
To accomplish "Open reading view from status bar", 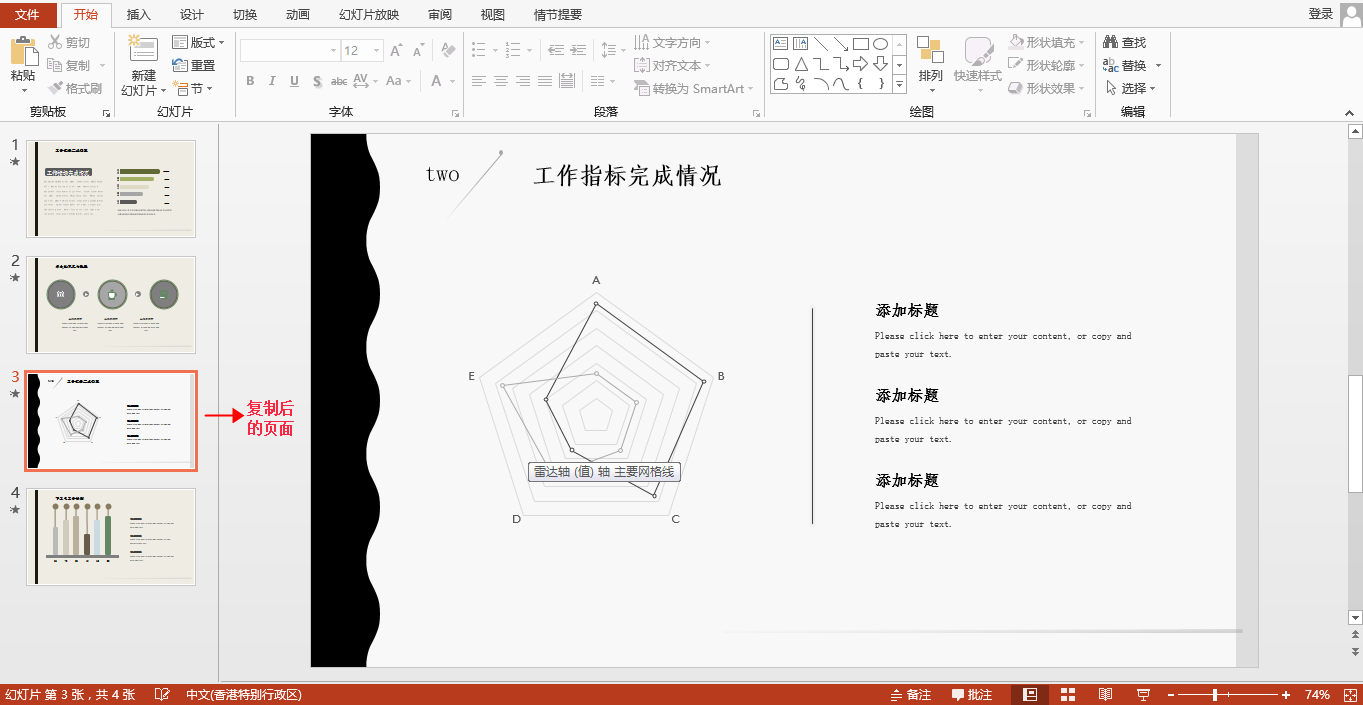I will 1105,695.
